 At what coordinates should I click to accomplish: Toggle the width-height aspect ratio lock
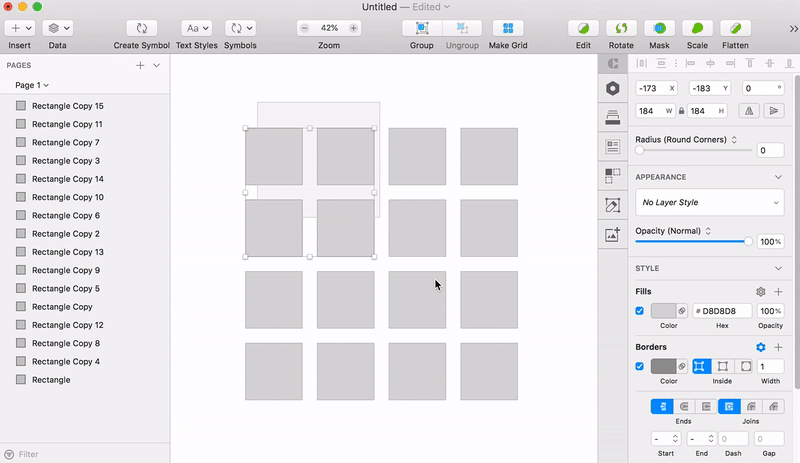682,111
